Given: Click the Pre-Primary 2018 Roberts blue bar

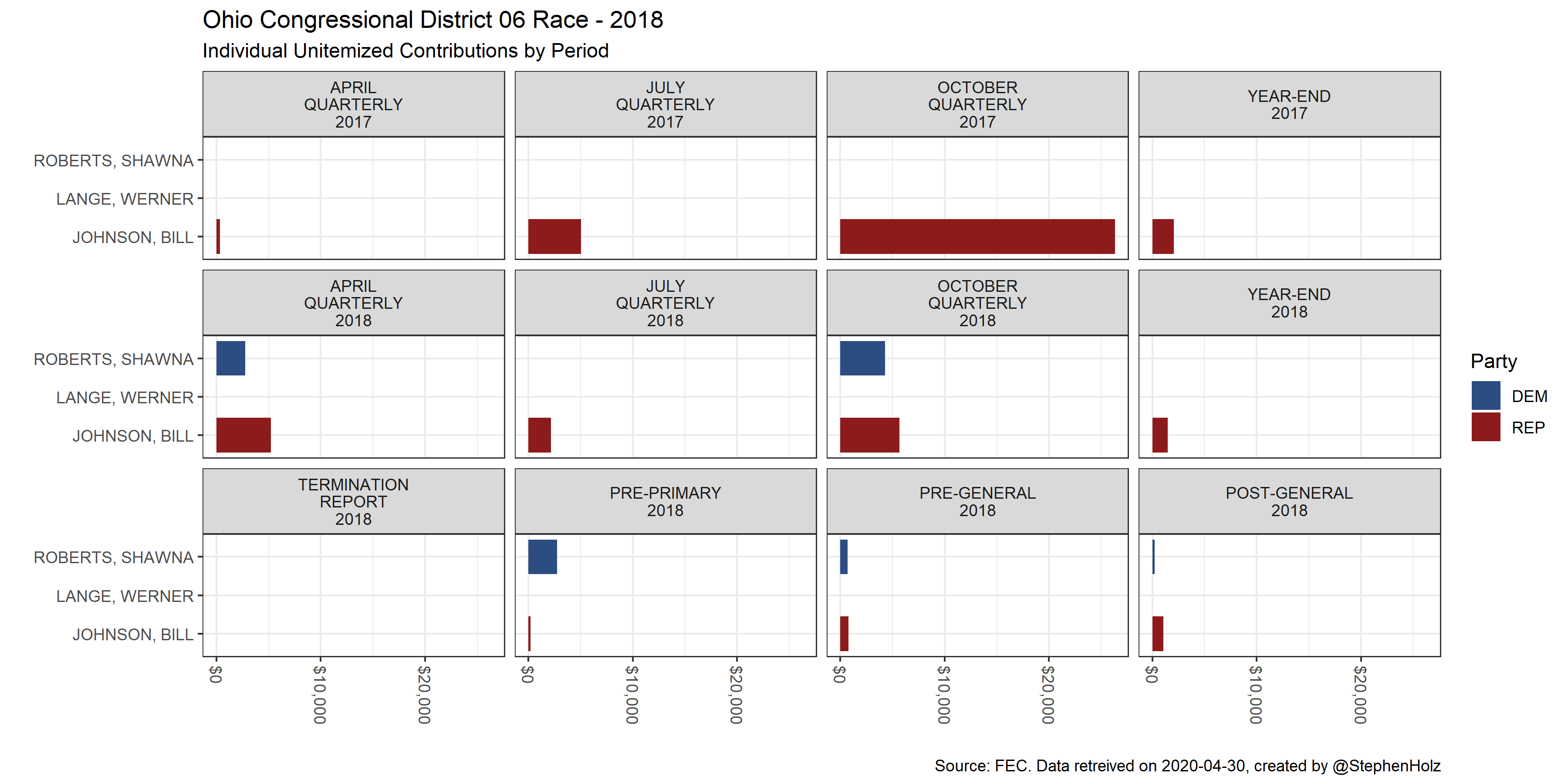Looking at the screenshot, I should 542,556.
